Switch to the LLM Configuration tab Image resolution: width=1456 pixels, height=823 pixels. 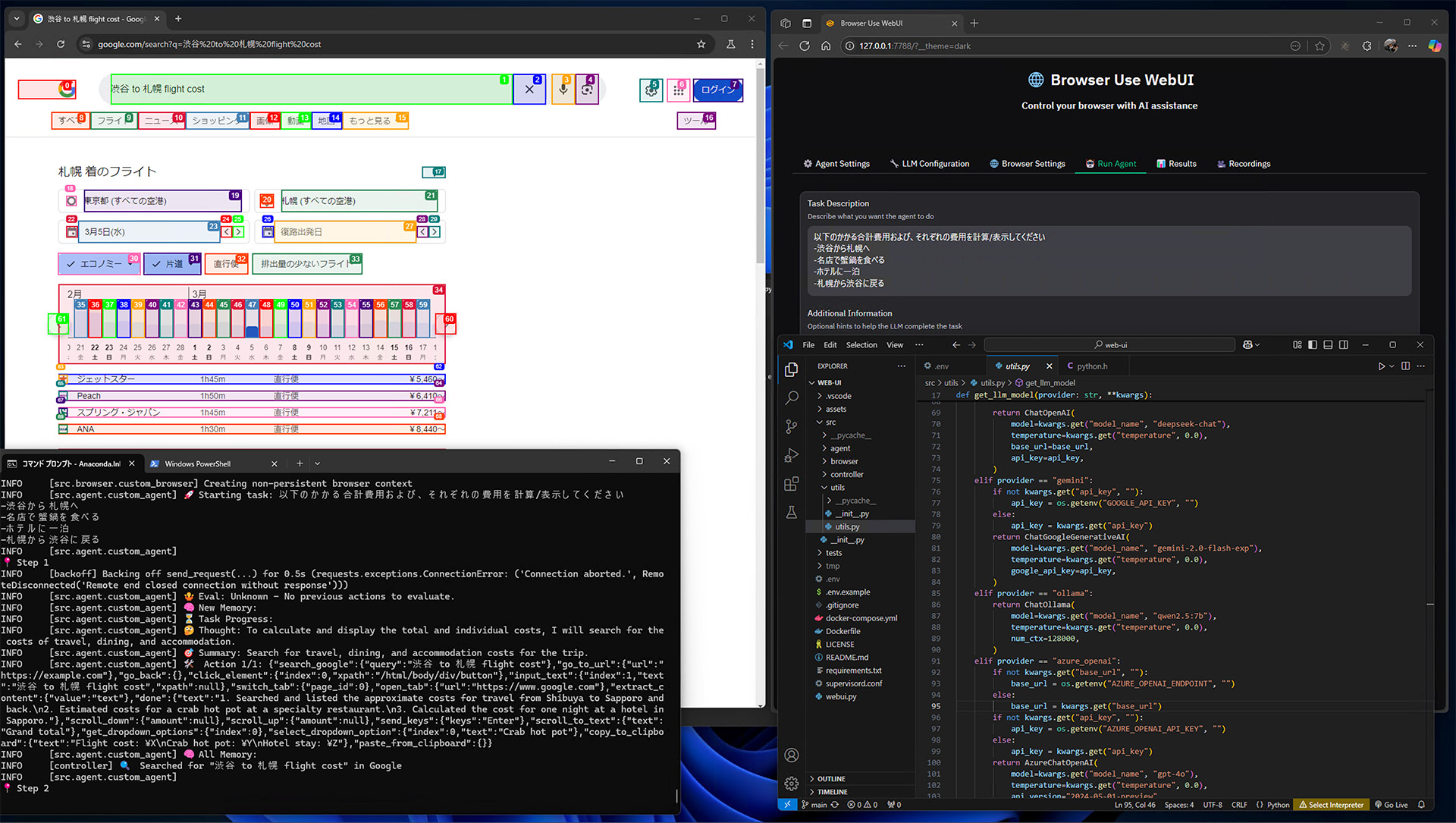pos(930,164)
